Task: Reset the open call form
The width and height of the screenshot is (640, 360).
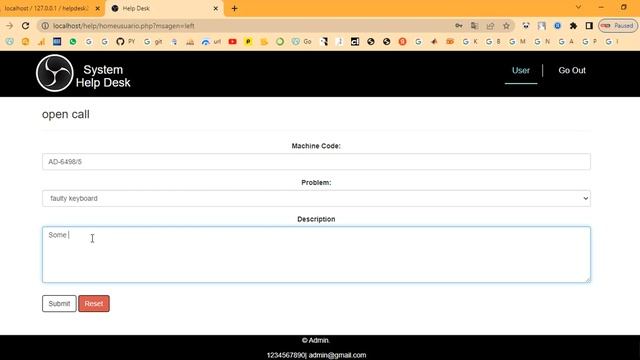Action: coord(94,303)
